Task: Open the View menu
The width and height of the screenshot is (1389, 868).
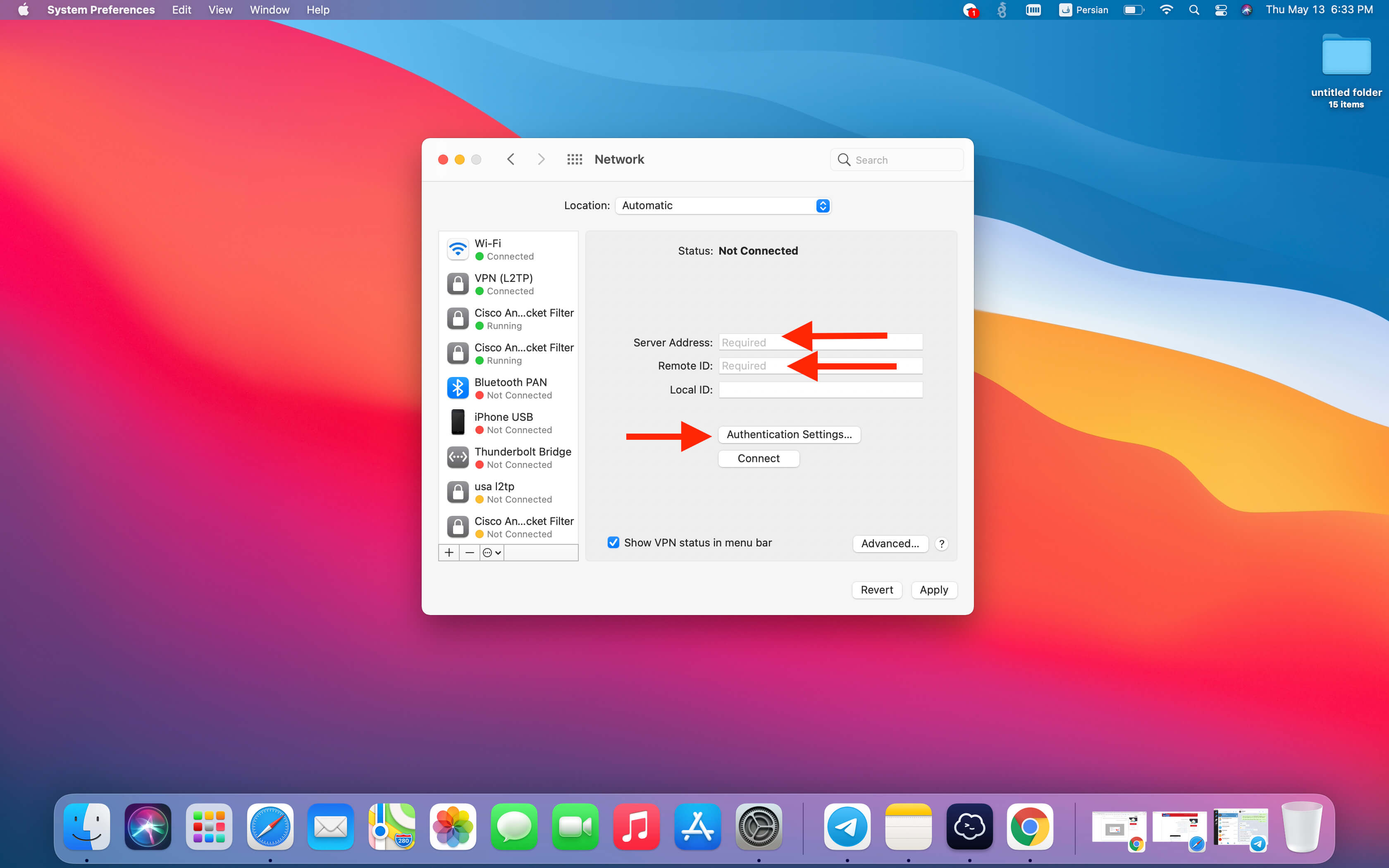Action: coord(220,10)
